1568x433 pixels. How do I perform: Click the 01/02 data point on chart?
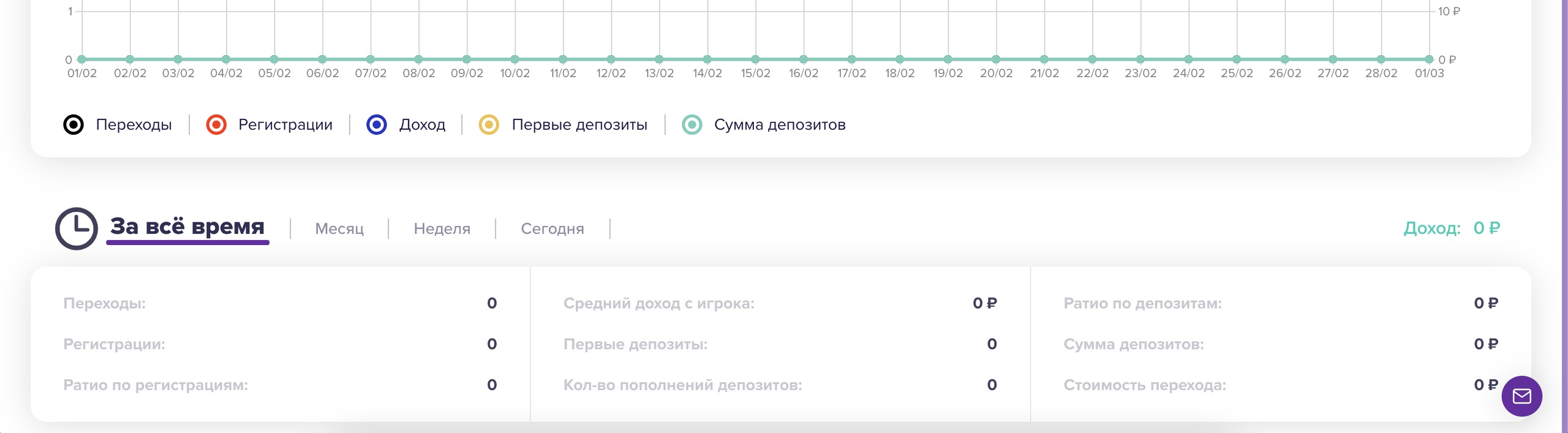click(81, 59)
